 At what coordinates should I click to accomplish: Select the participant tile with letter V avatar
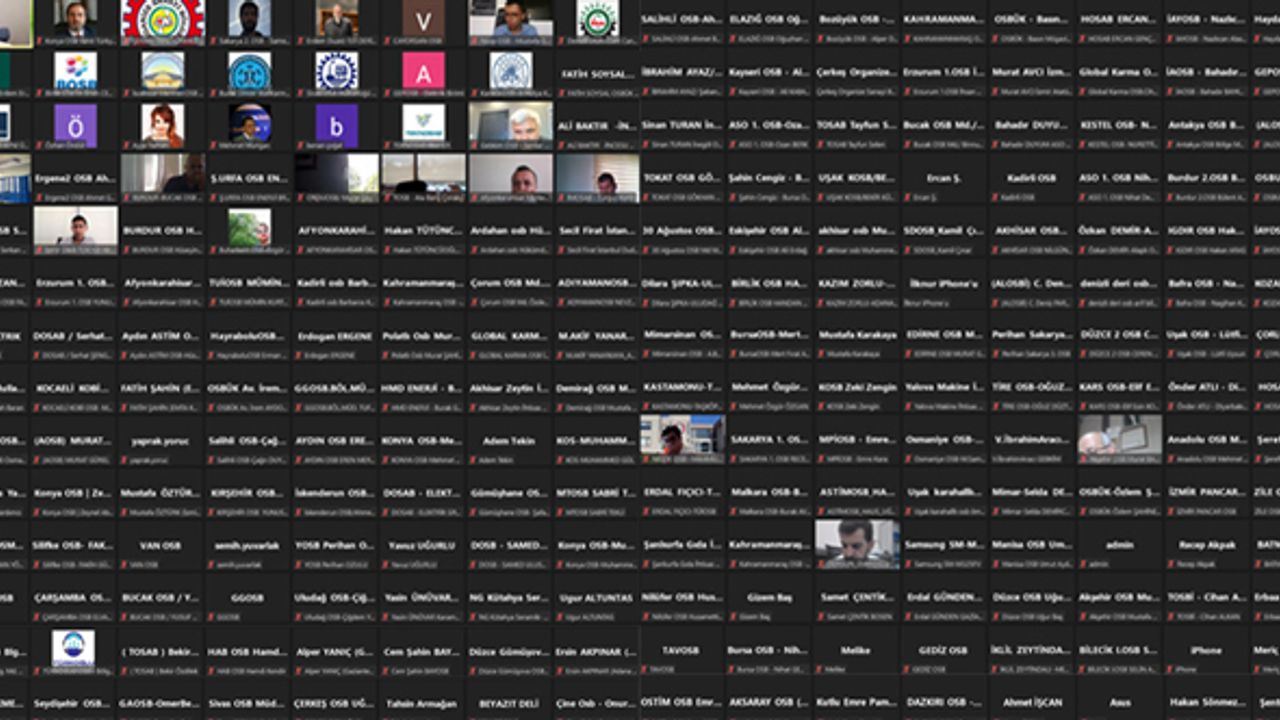coord(423,22)
